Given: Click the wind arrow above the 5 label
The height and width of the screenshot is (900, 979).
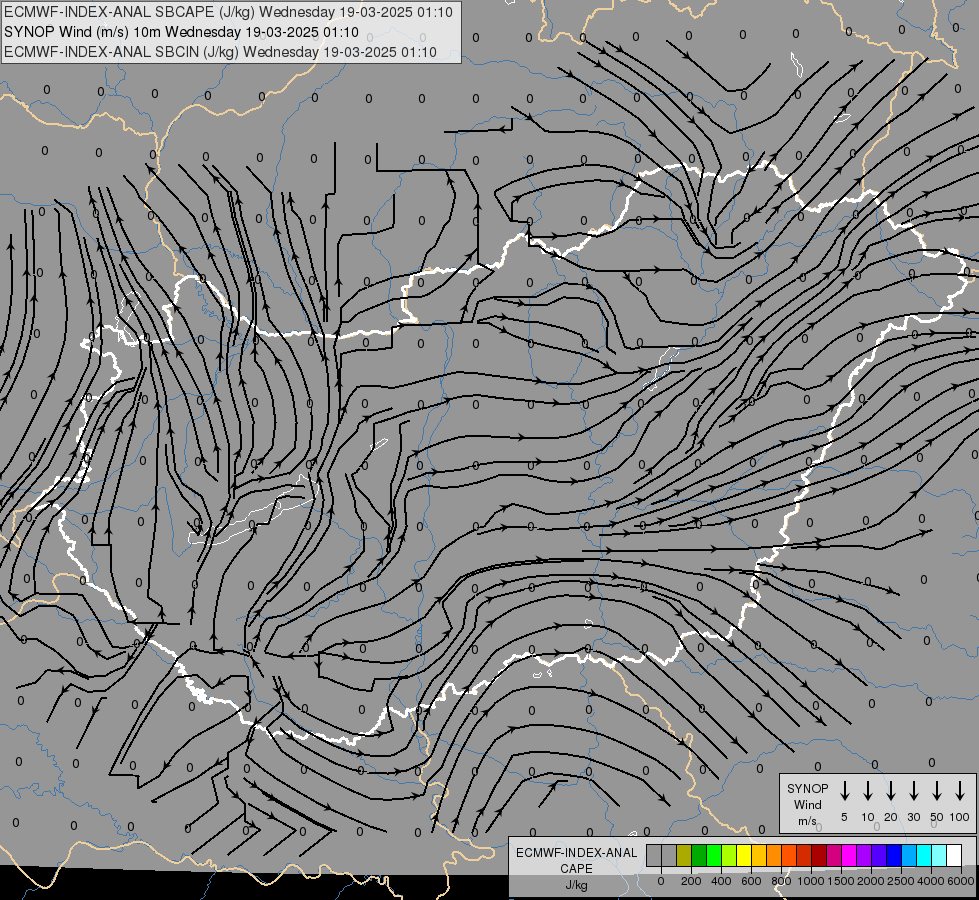Looking at the screenshot, I should (x=845, y=790).
